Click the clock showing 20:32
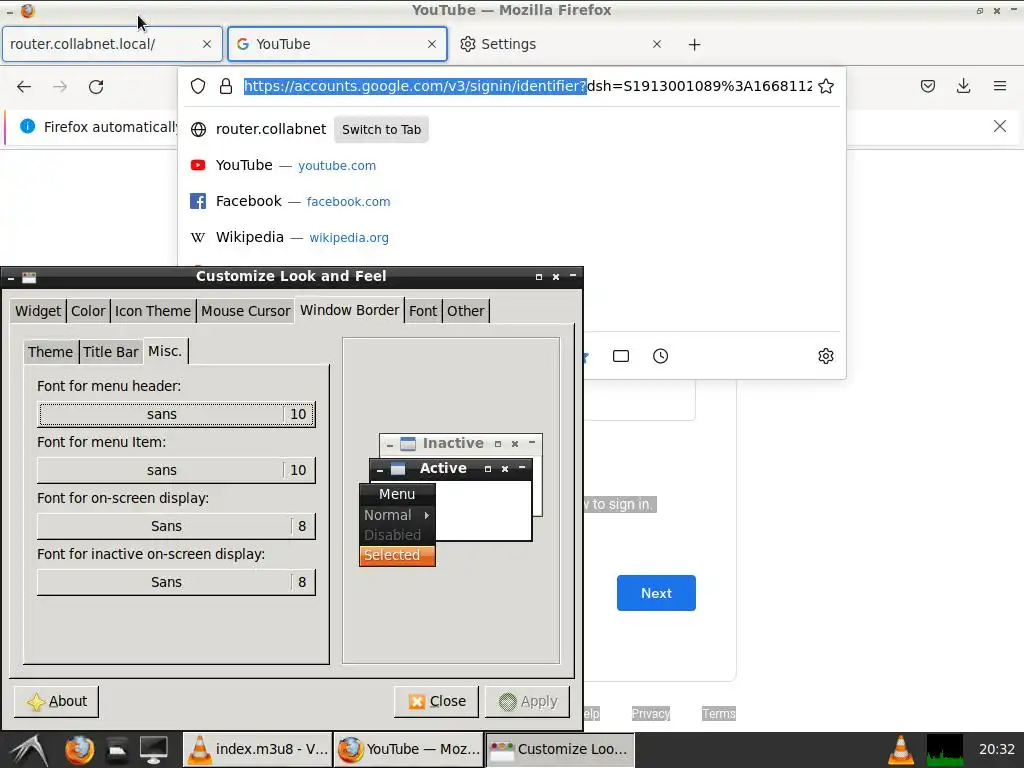 pos(997,750)
